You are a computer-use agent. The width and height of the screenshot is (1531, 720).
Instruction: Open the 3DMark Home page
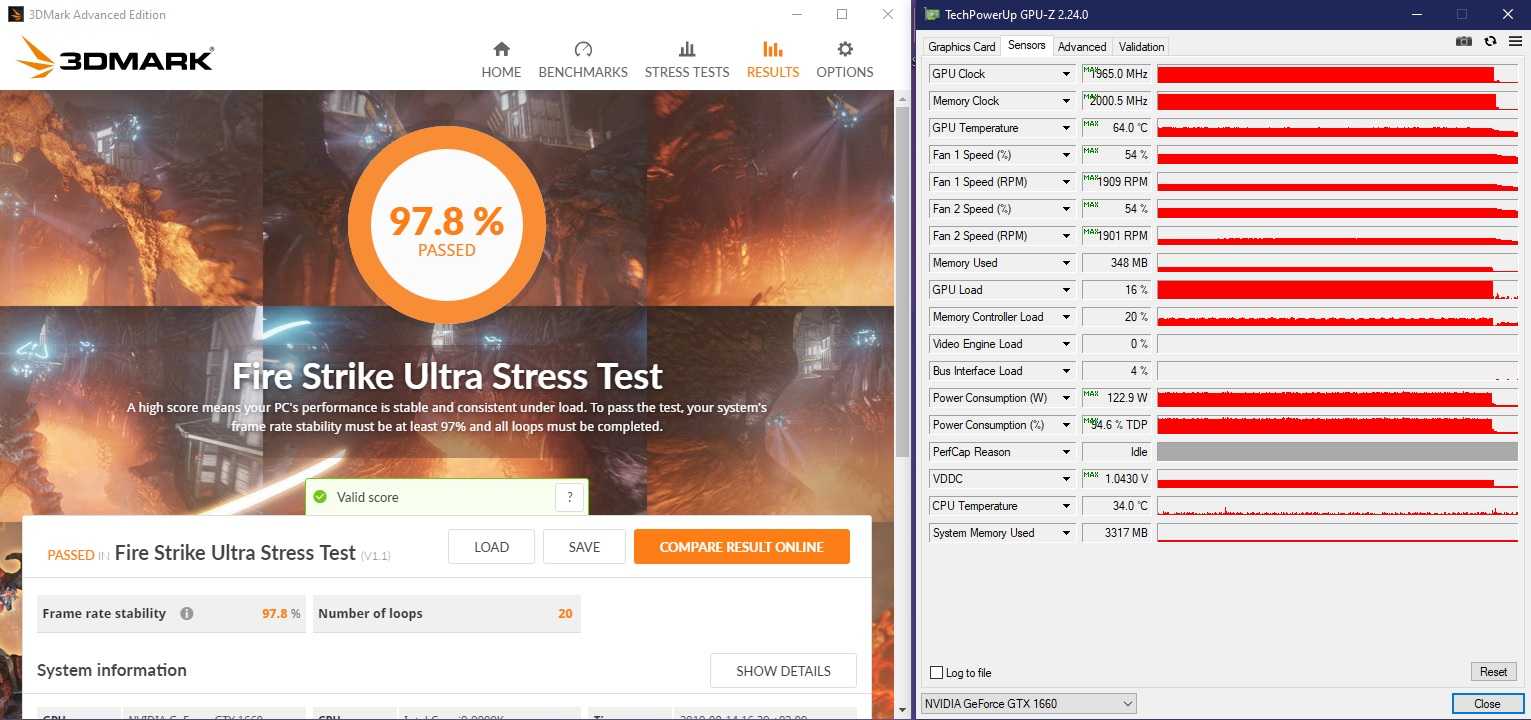[501, 60]
